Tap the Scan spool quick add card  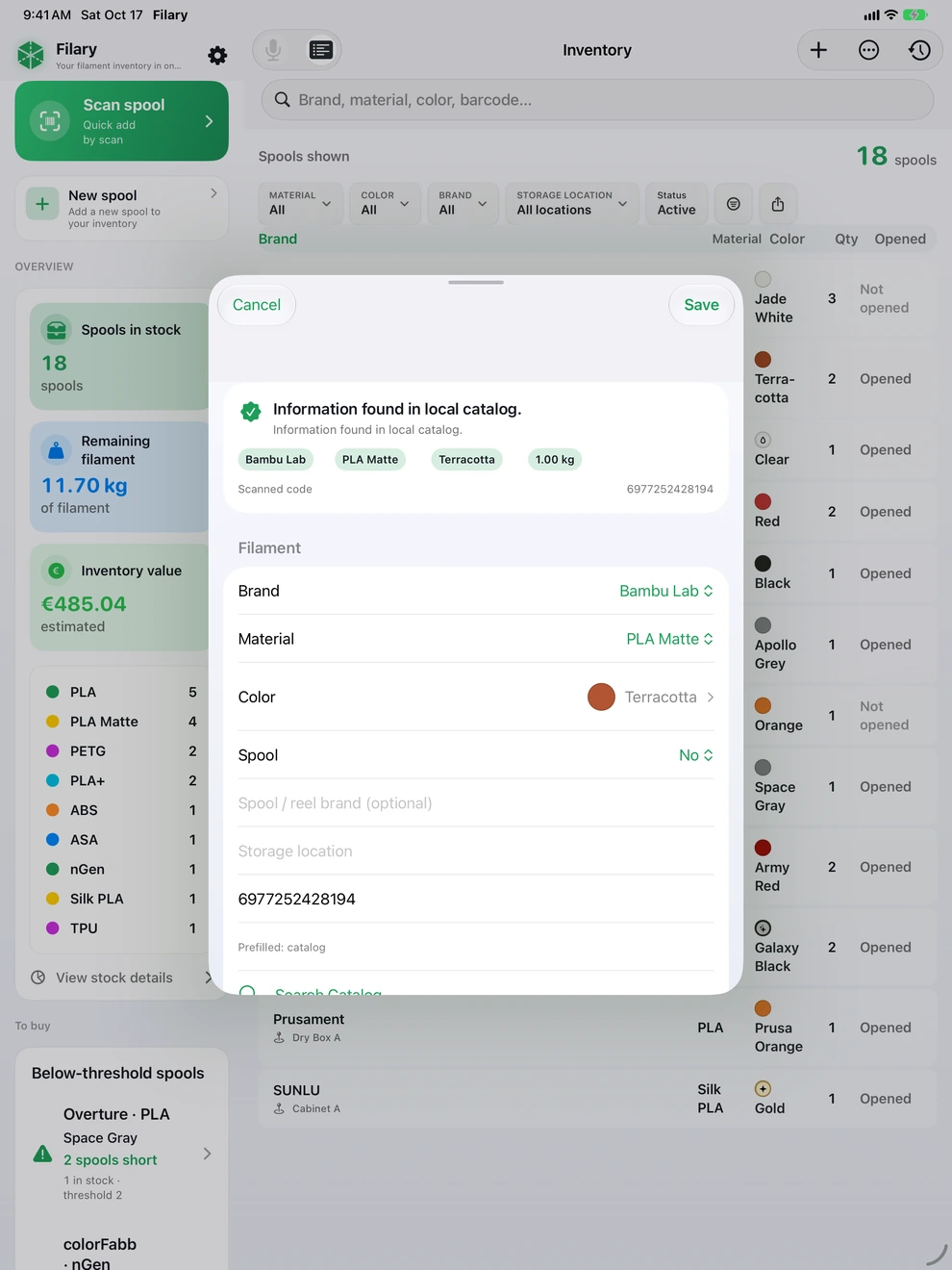point(121,121)
